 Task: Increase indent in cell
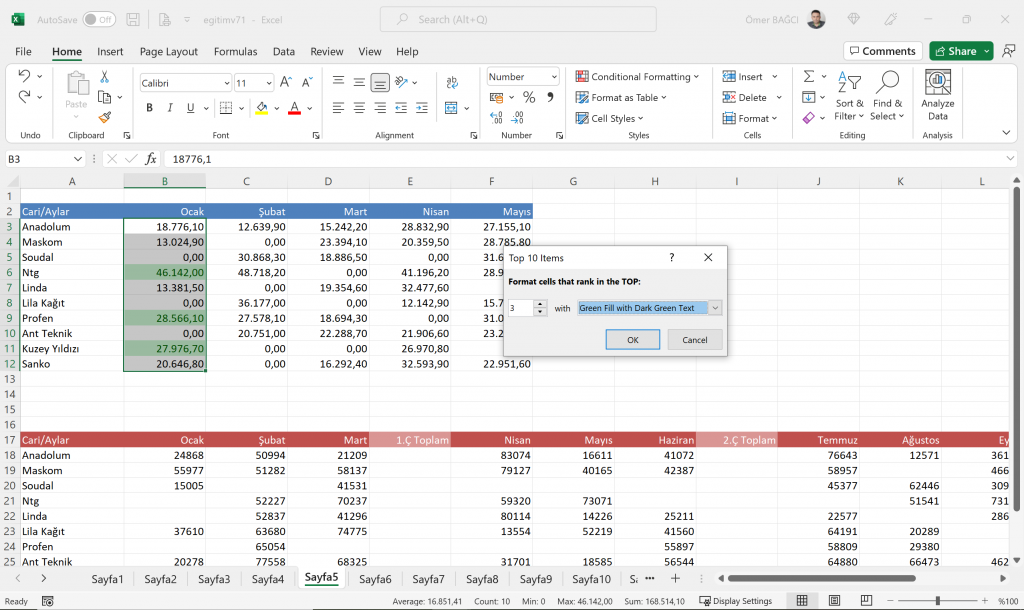pos(422,108)
